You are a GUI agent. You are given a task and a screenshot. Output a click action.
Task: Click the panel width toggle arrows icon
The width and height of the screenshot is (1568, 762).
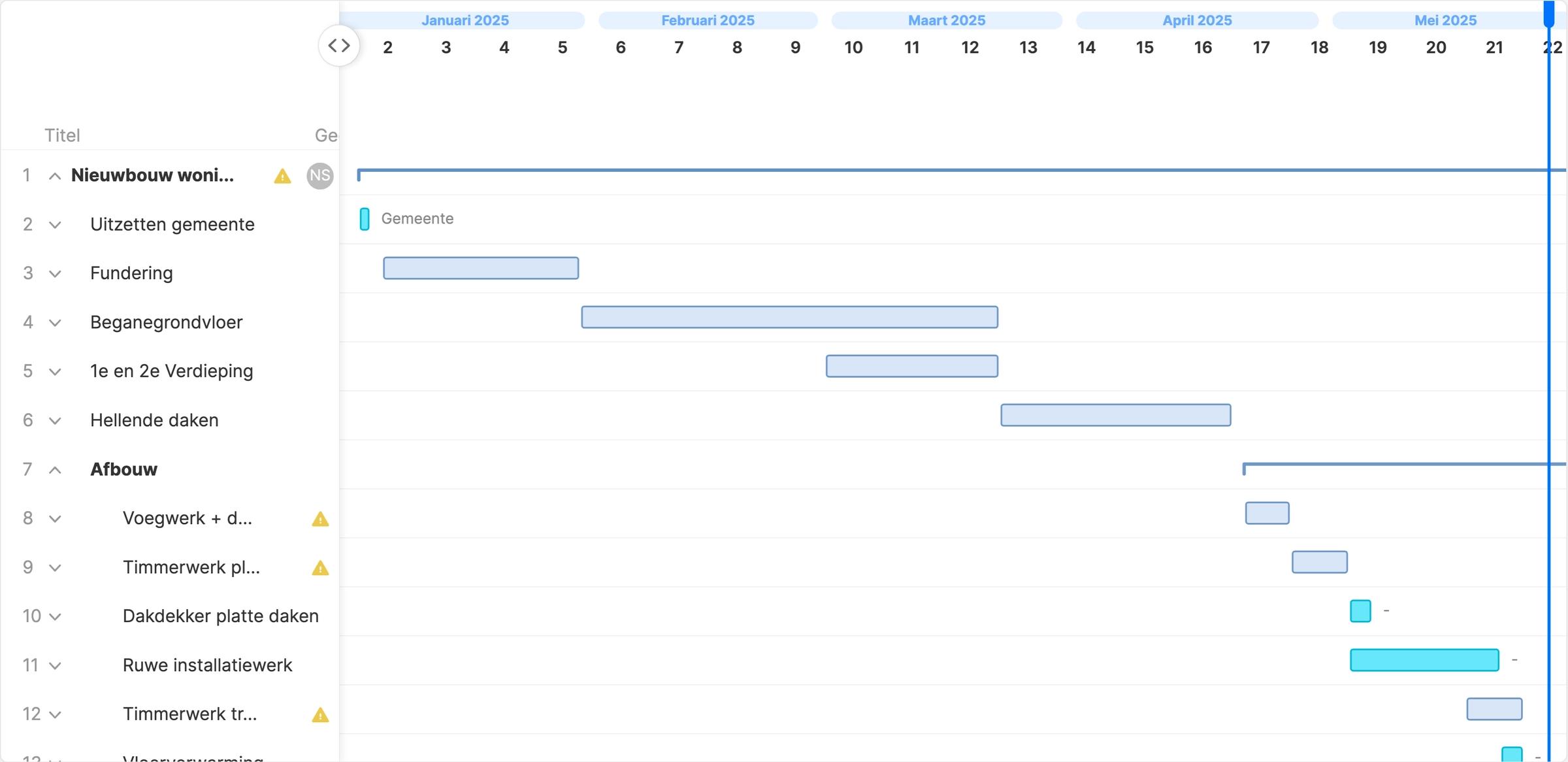point(339,45)
